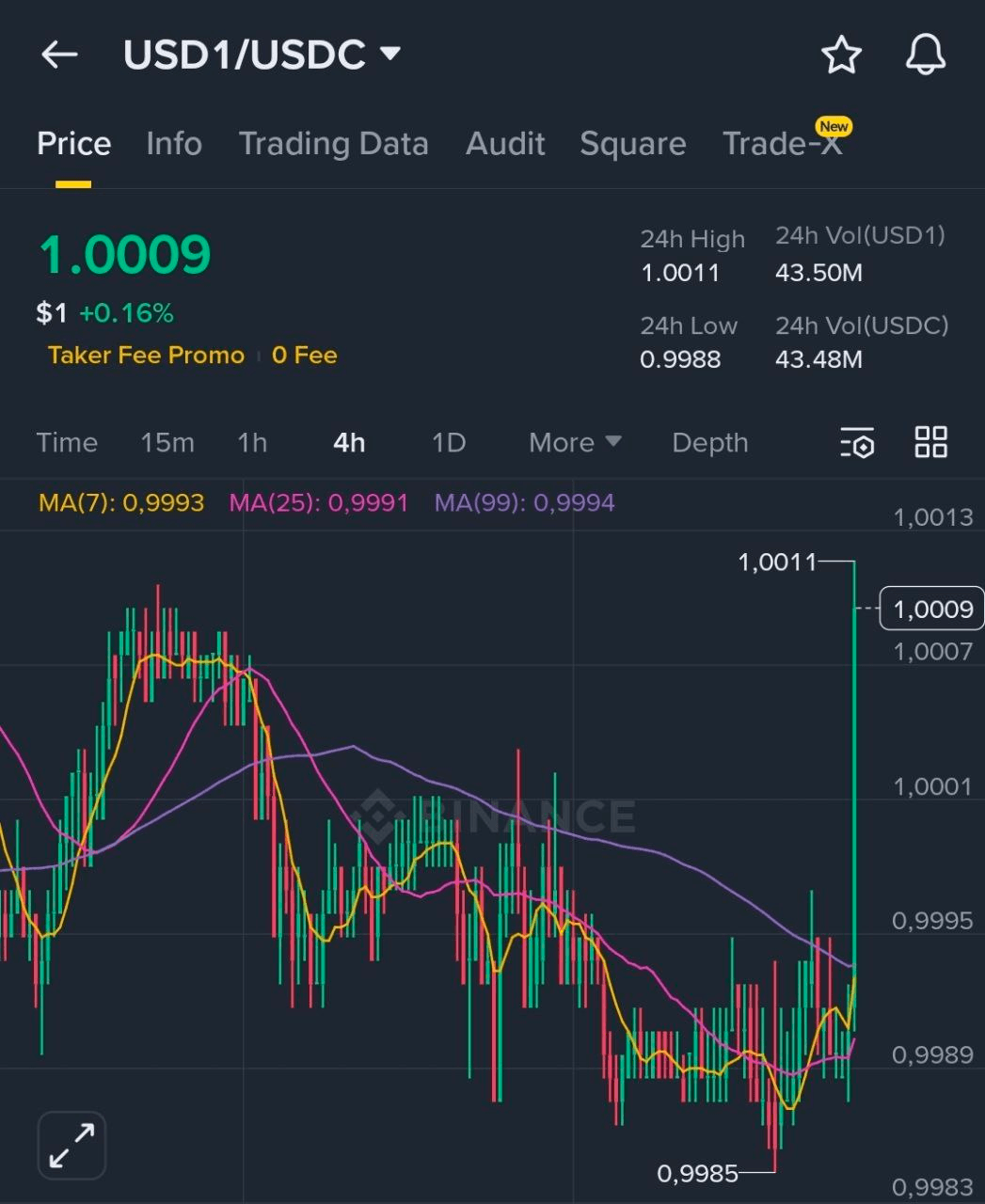Select the Trade-X tab

tap(782, 144)
